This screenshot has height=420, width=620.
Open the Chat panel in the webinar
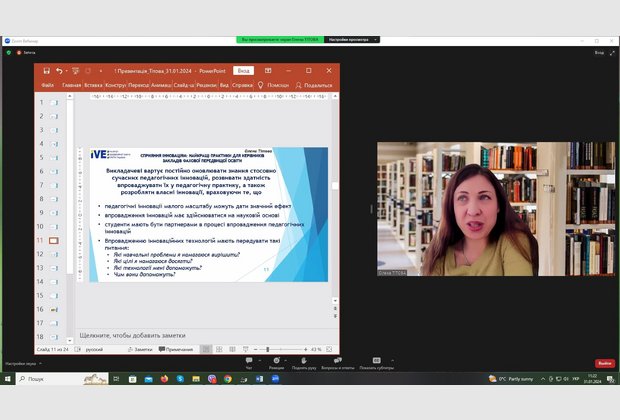point(248,363)
